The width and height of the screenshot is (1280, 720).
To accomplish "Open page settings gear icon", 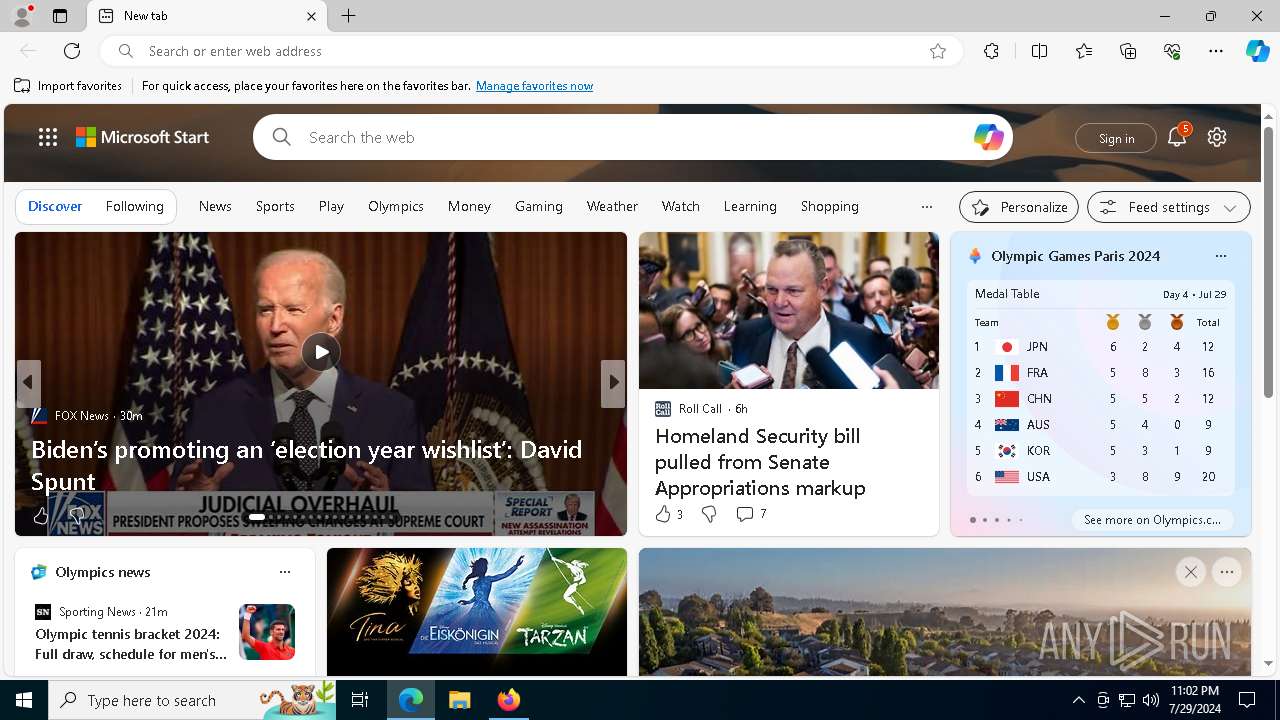I will pyautogui.click(x=1217, y=137).
